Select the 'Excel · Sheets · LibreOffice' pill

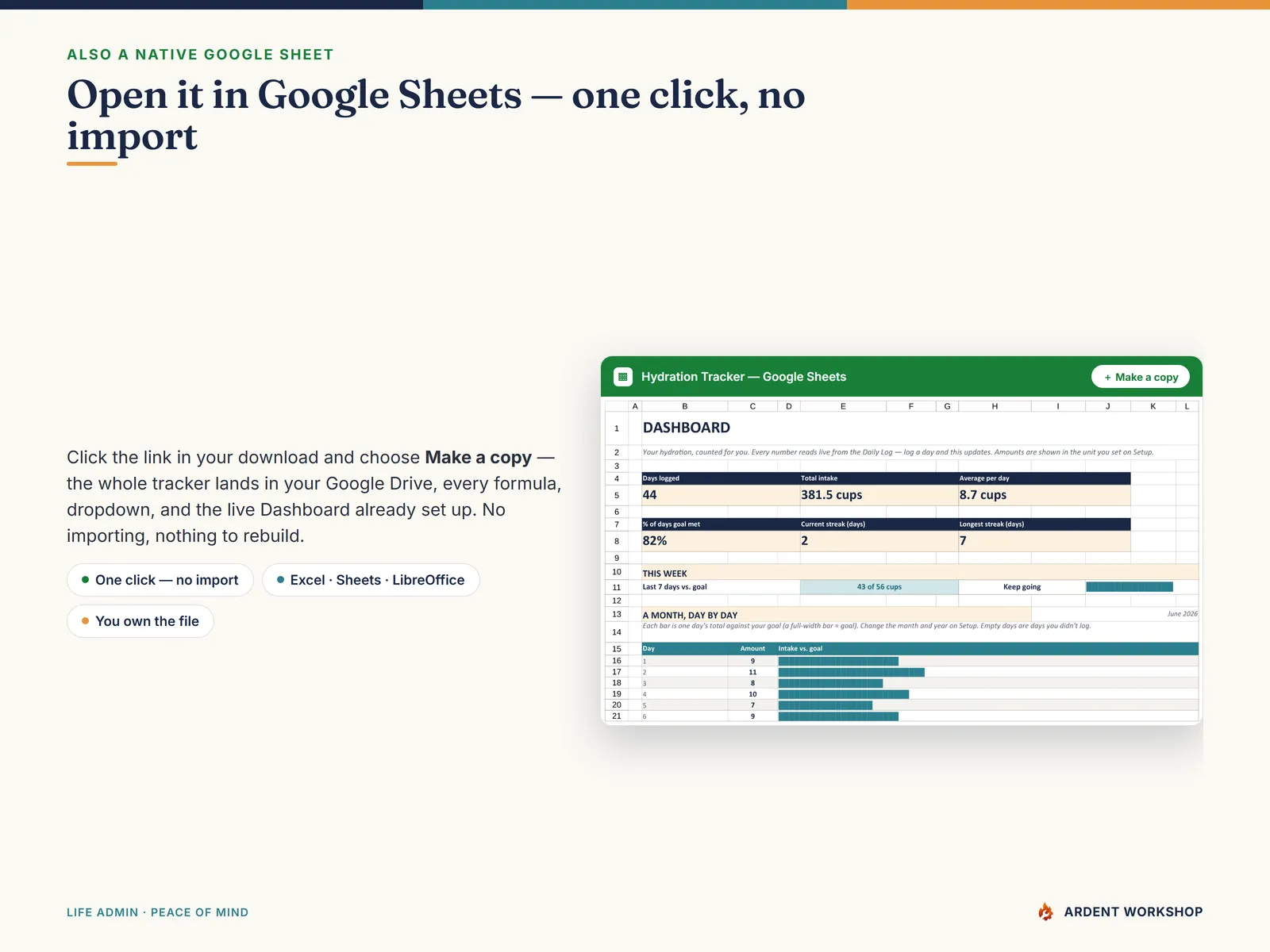coord(371,580)
